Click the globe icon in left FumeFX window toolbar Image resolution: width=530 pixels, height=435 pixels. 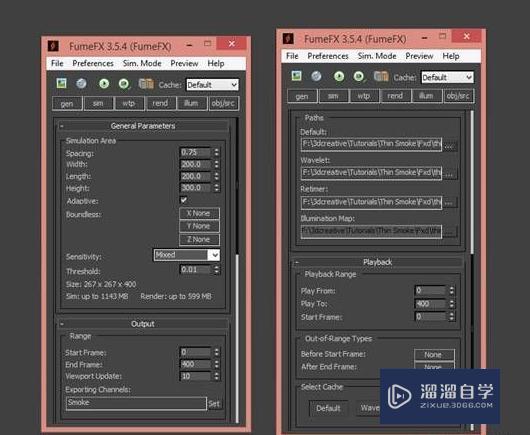coord(81,83)
